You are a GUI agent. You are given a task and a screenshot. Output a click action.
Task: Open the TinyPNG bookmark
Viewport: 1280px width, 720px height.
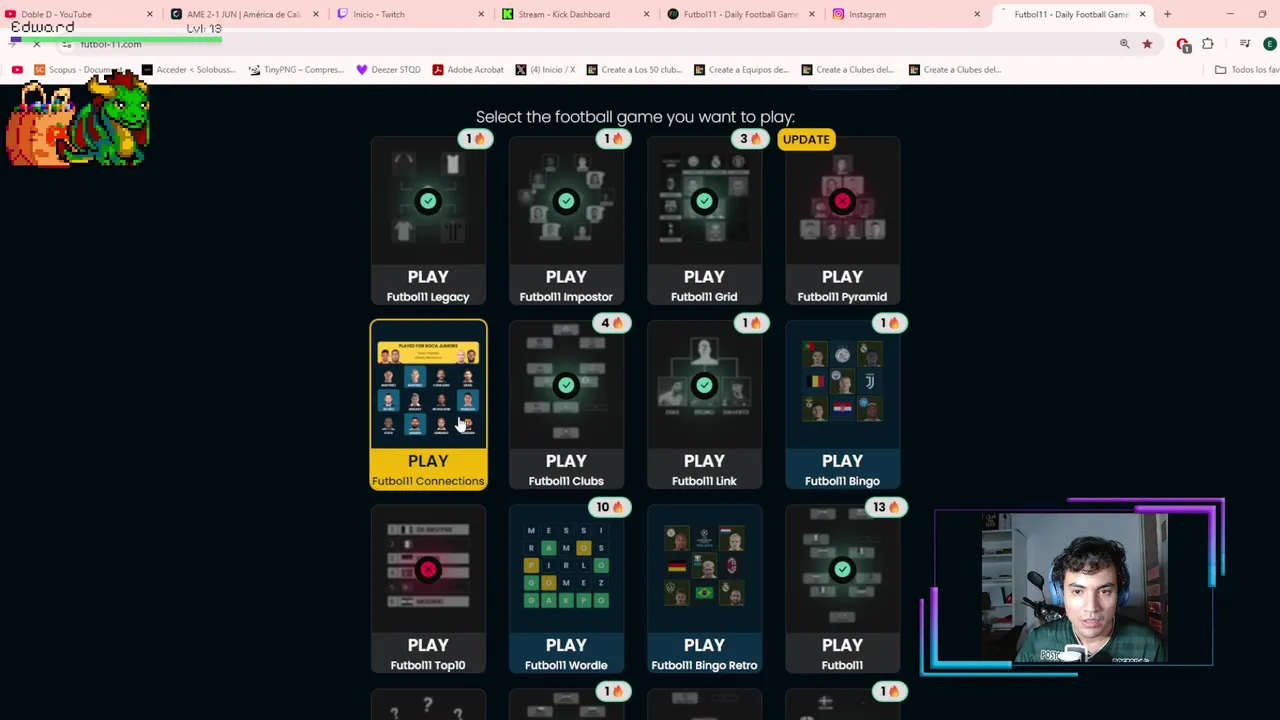click(x=295, y=70)
